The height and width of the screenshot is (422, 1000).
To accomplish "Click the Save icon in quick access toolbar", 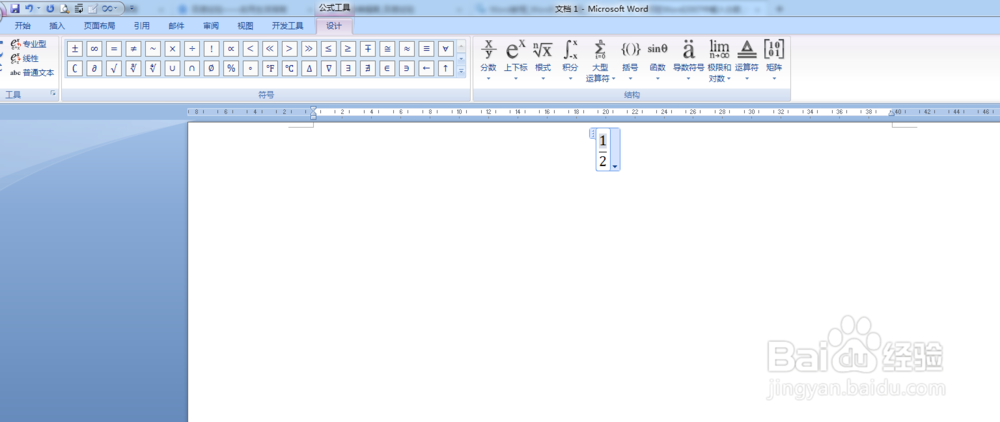I will pos(15,8).
